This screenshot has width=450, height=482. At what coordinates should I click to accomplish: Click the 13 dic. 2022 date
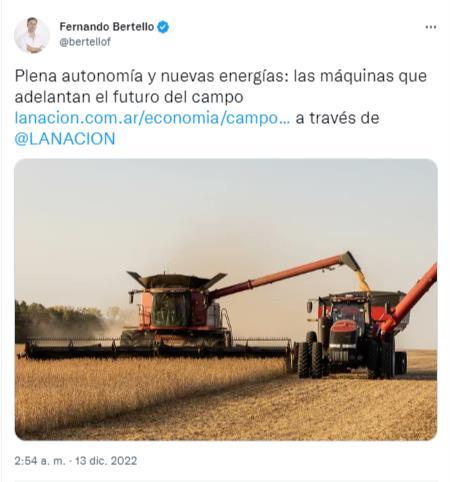coord(106,461)
